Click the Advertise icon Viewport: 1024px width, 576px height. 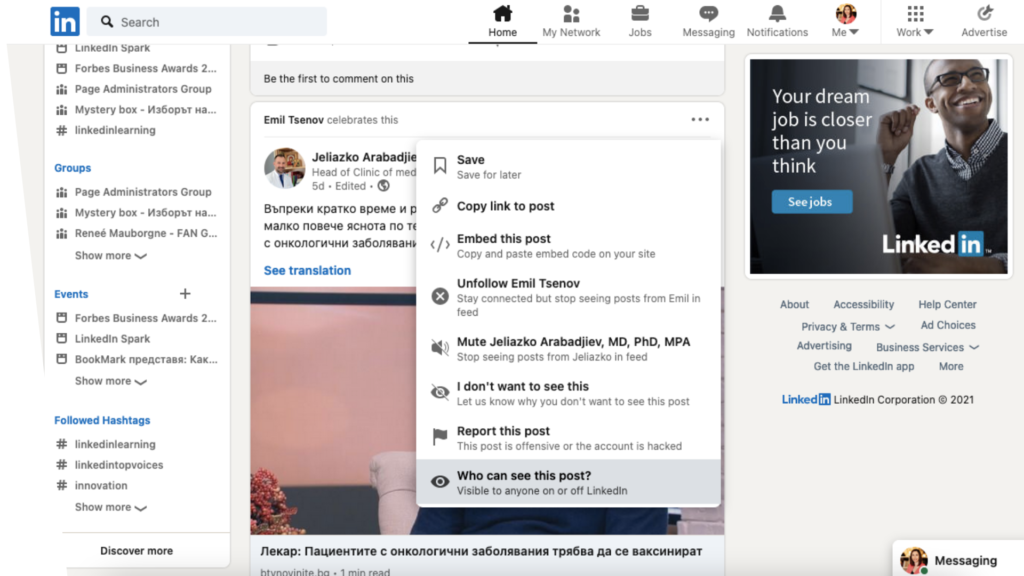[x=984, y=14]
